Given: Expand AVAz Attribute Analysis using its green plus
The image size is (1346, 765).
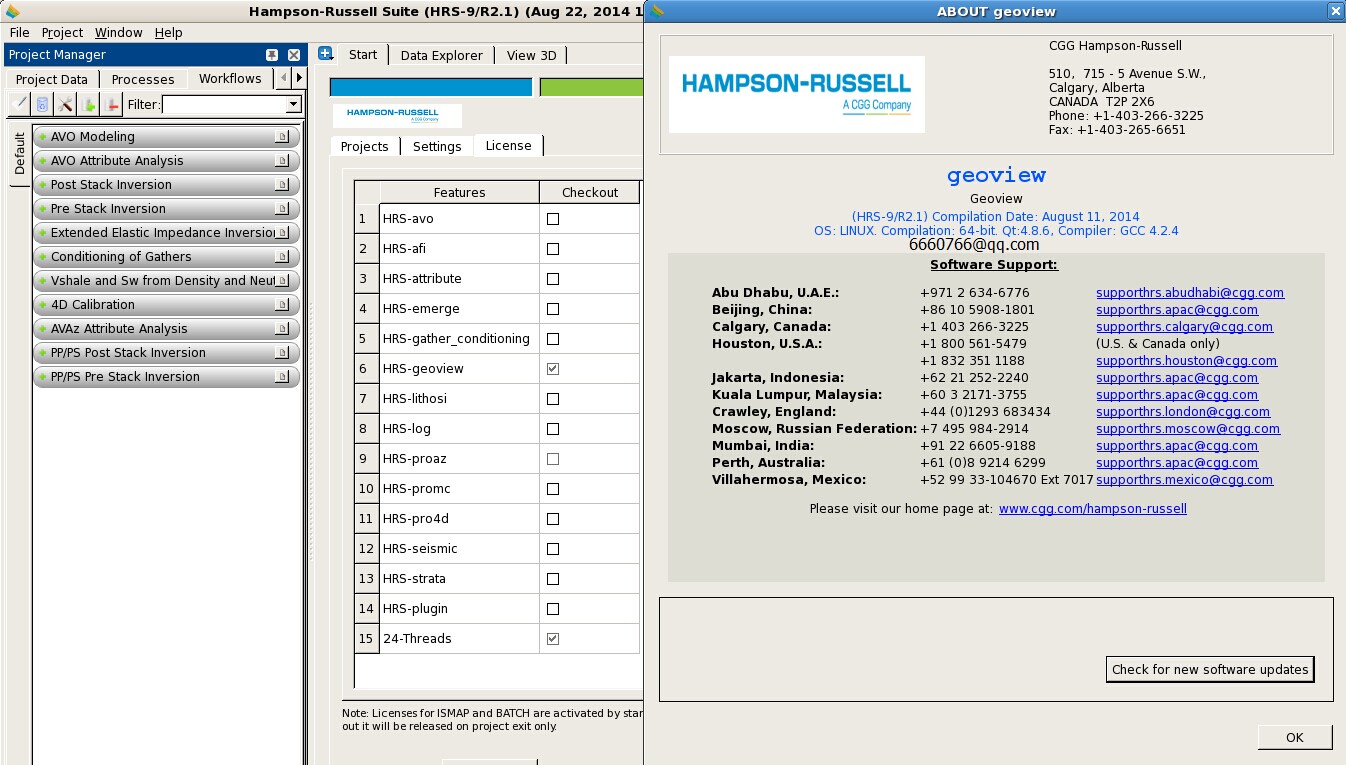Looking at the screenshot, I should click(42, 329).
